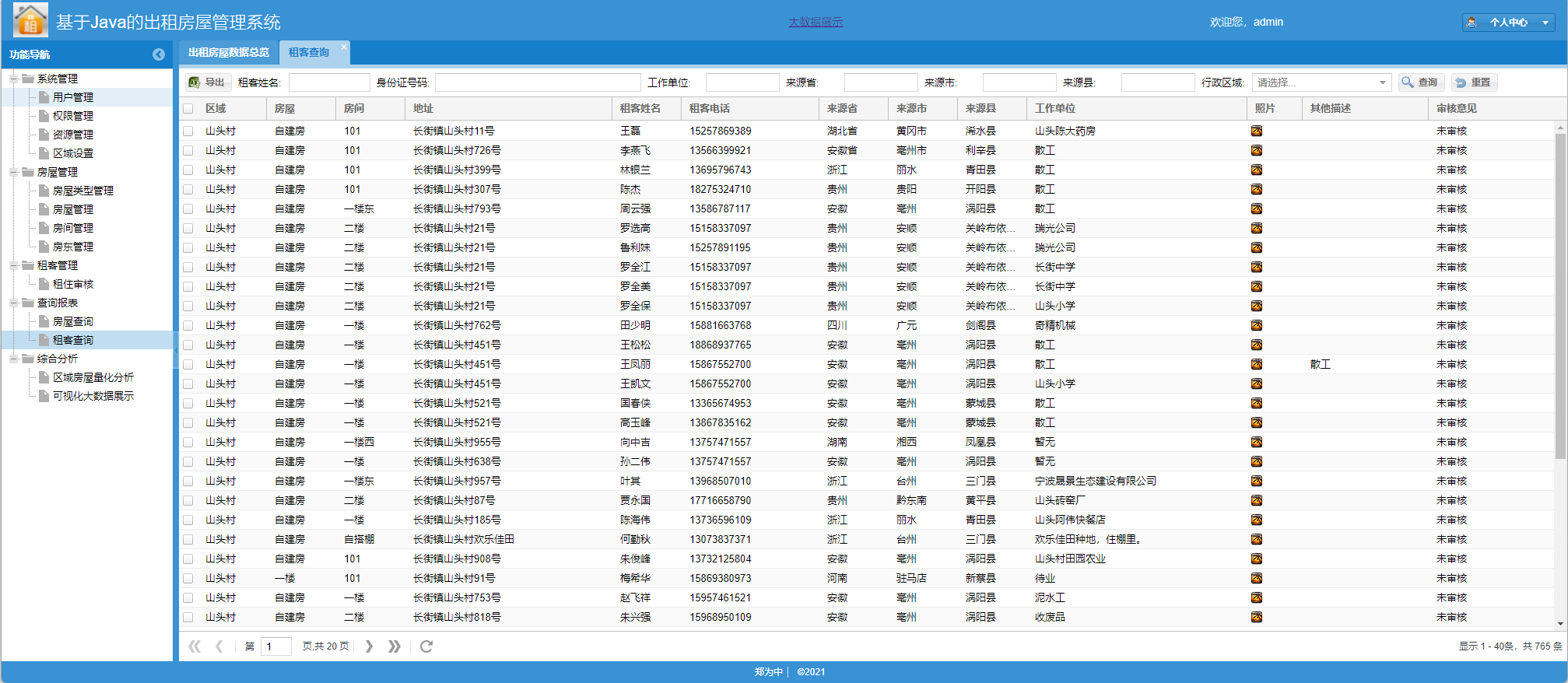Viewport: 1568px width, 683px height.
Task: Go to the previous page
Action: pyautogui.click(x=219, y=646)
